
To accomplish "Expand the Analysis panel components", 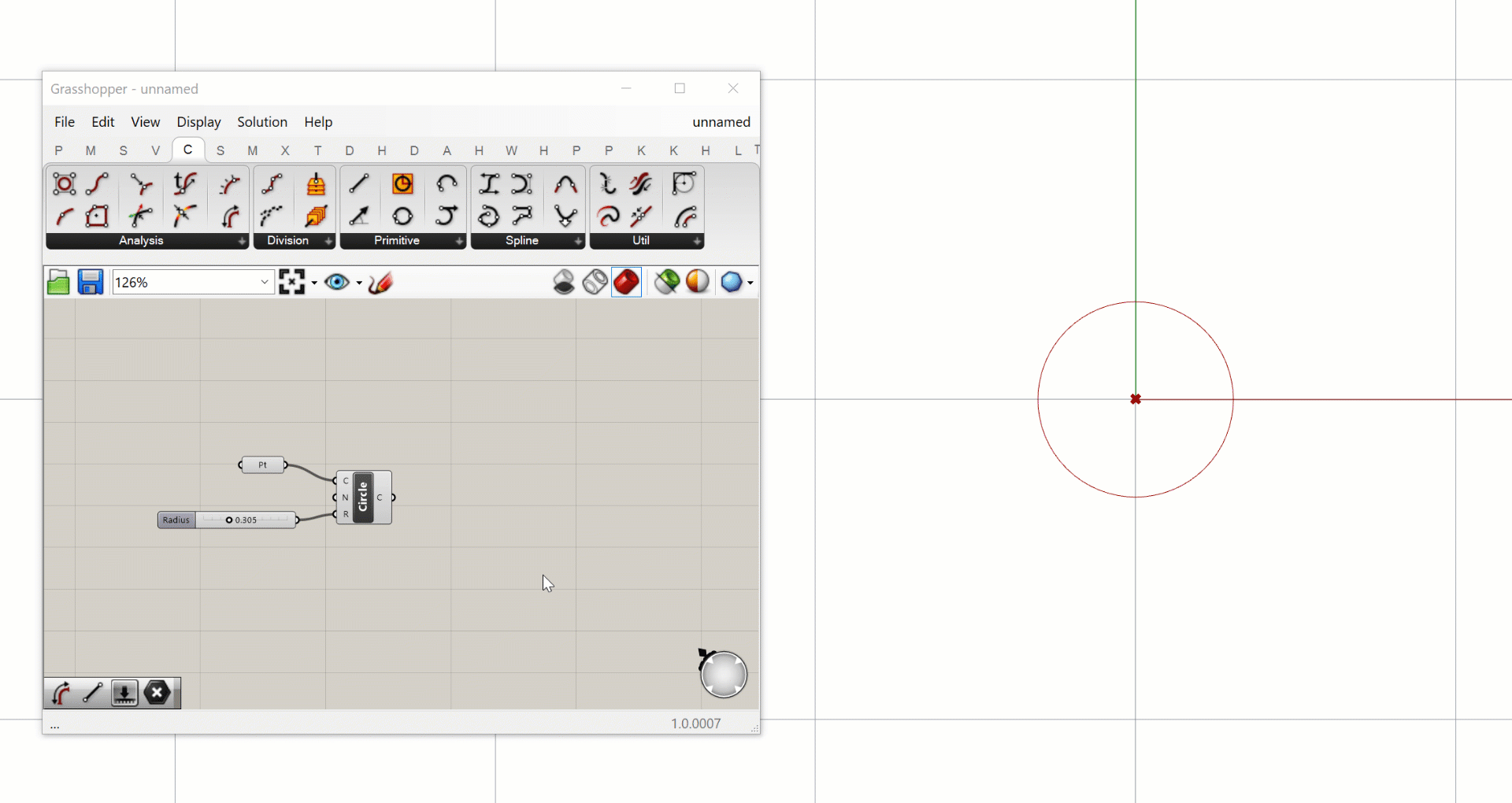I will (241, 241).
